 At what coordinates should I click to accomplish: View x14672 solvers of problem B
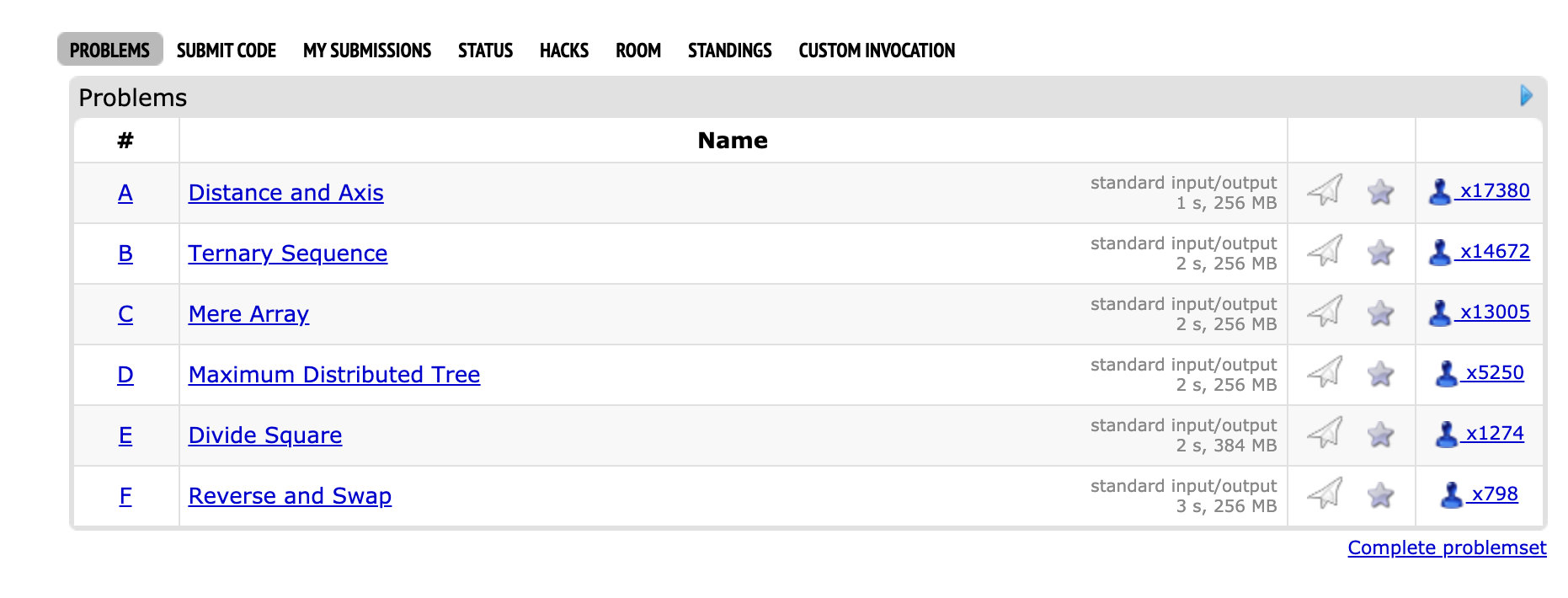pyautogui.click(x=1494, y=251)
